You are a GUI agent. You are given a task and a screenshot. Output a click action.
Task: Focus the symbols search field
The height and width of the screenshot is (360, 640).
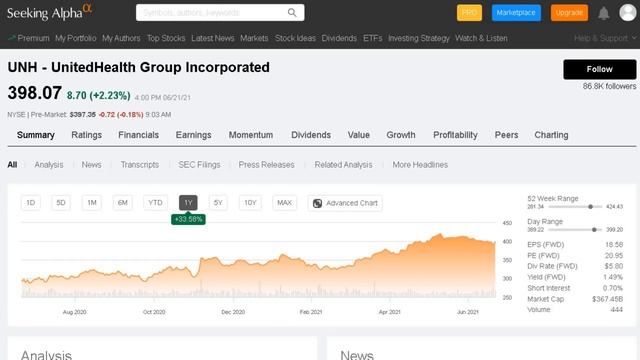click(x=220, y=13)
